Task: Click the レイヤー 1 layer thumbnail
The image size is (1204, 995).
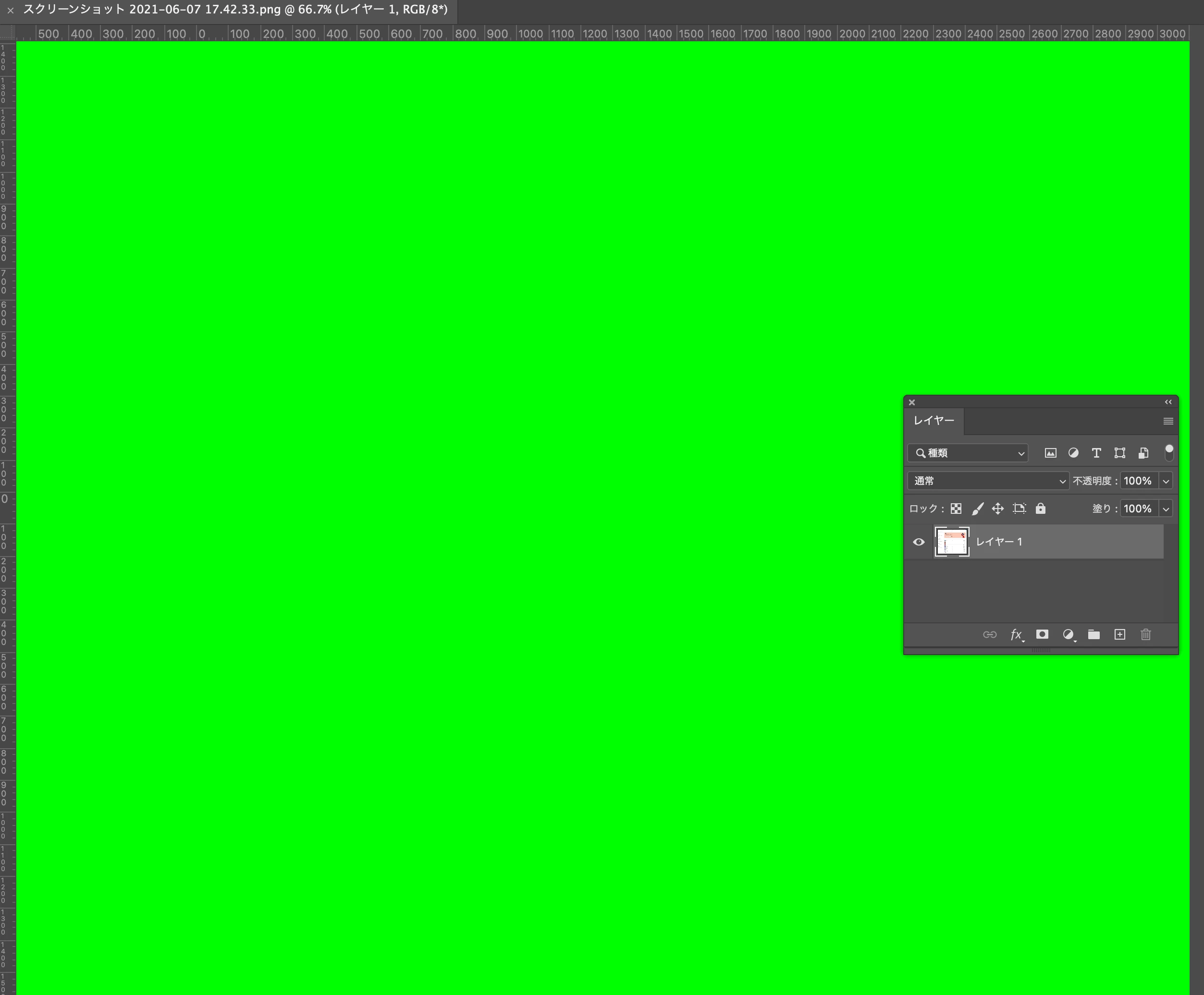Action: point(952,542)
